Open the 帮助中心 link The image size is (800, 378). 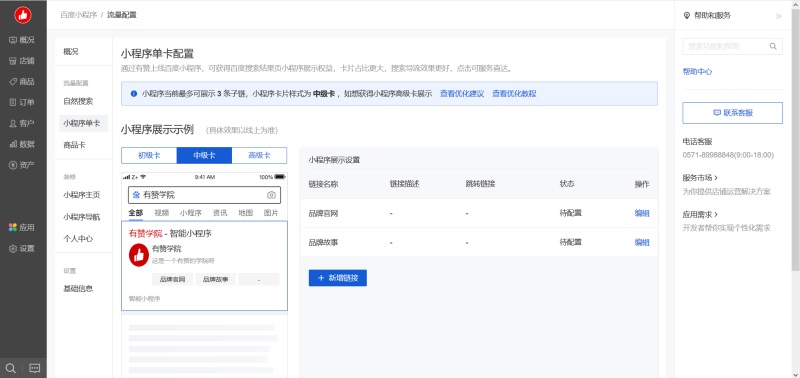[x=697, y=72]
